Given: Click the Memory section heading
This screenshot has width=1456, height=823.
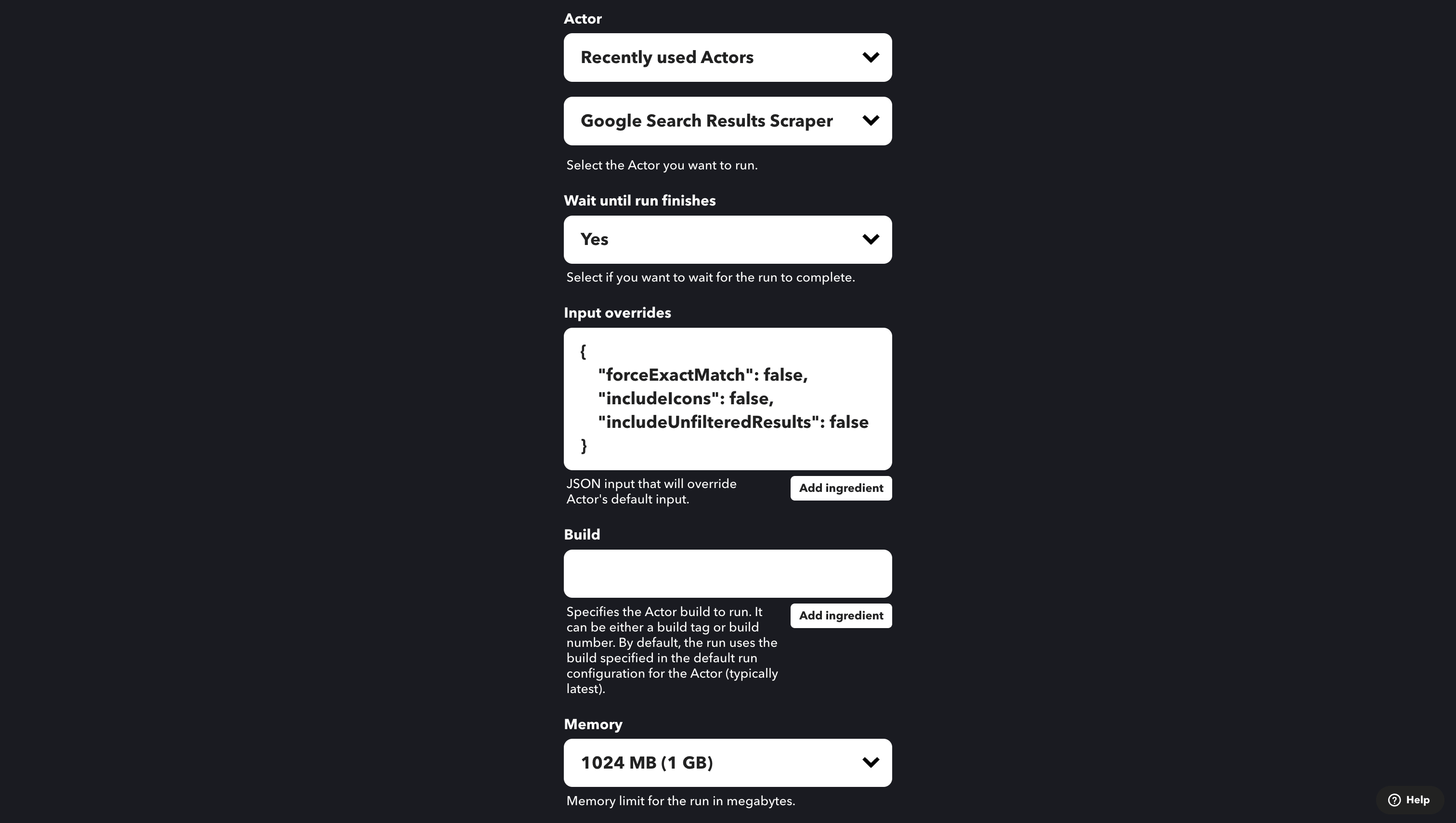Looking at the screenshot, I should point(593,724).
